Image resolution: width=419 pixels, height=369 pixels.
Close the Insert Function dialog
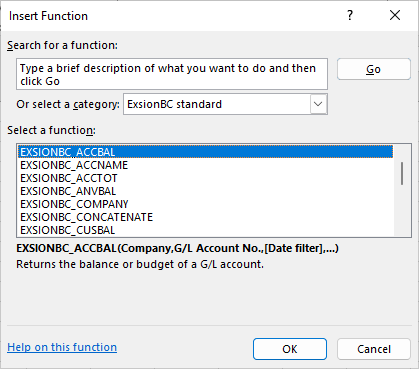coord(395,15)
